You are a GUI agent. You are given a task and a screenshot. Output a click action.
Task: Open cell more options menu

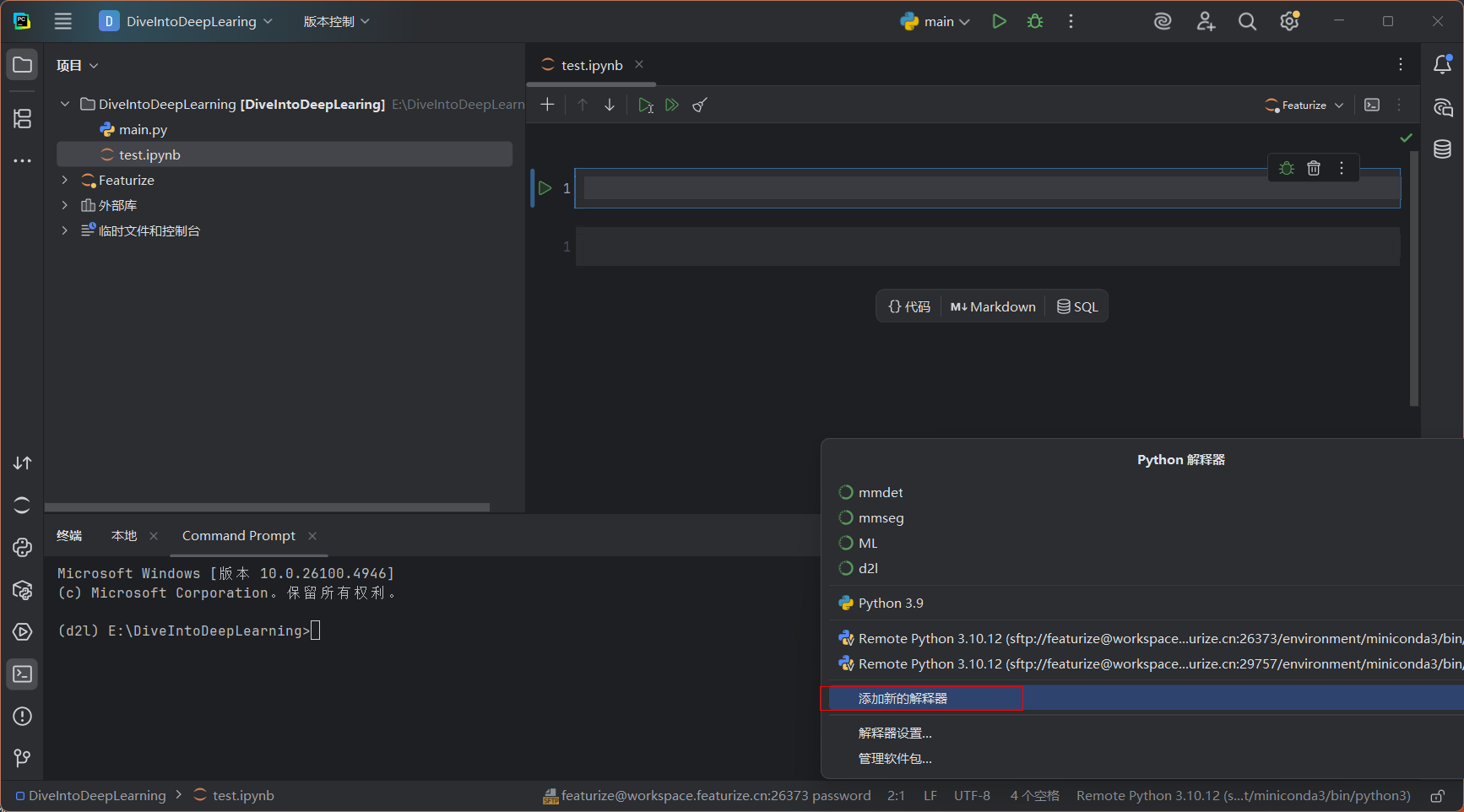[1342, 168]
